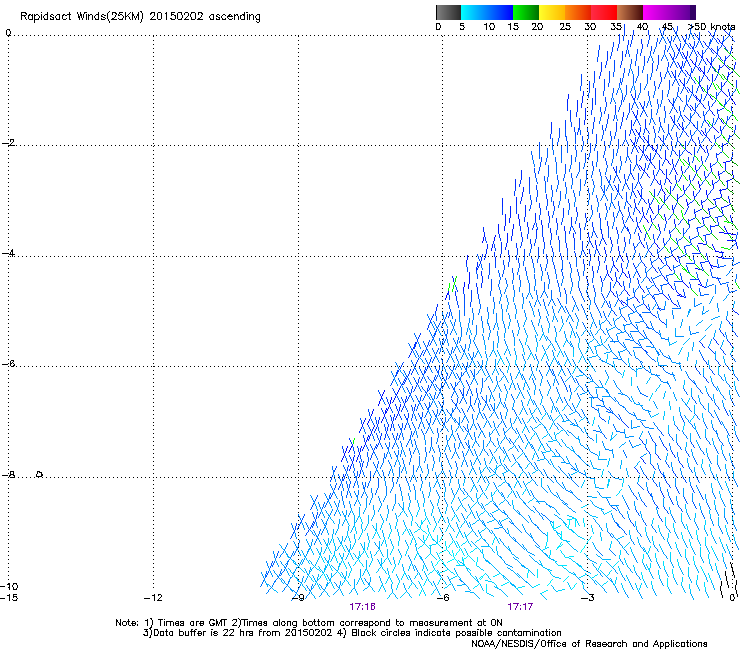Click the black contamination barbs at bottom right

pyautogui.click(x=729, y=580)
